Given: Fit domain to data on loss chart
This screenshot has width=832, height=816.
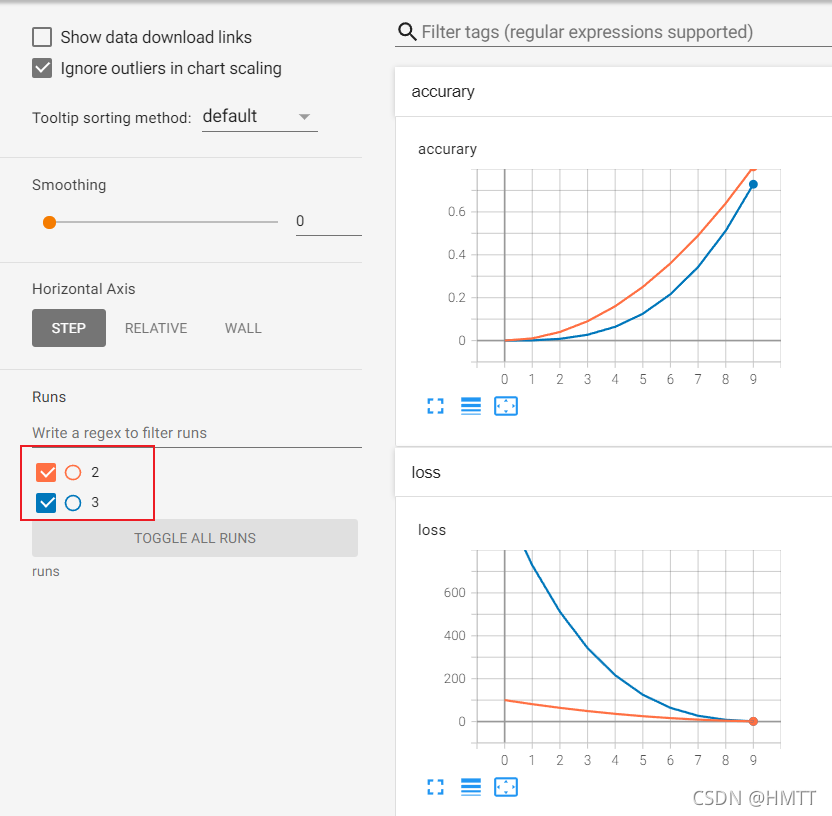Looking at the screenshot, I should coord(506,787).
